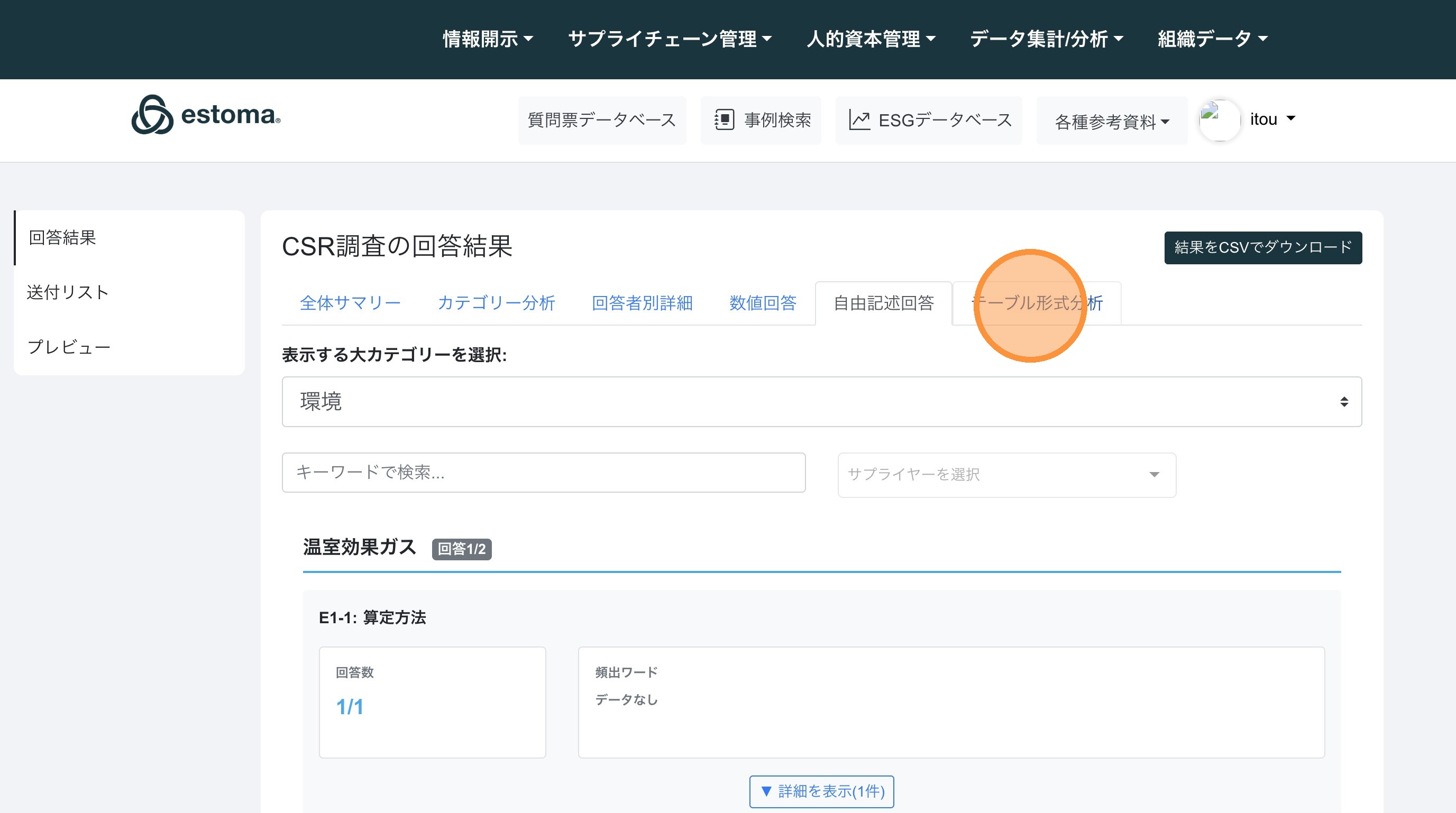Download results with 結果をCSVでダウンロード button
1456x813 pixels.
coord(1263,247)
